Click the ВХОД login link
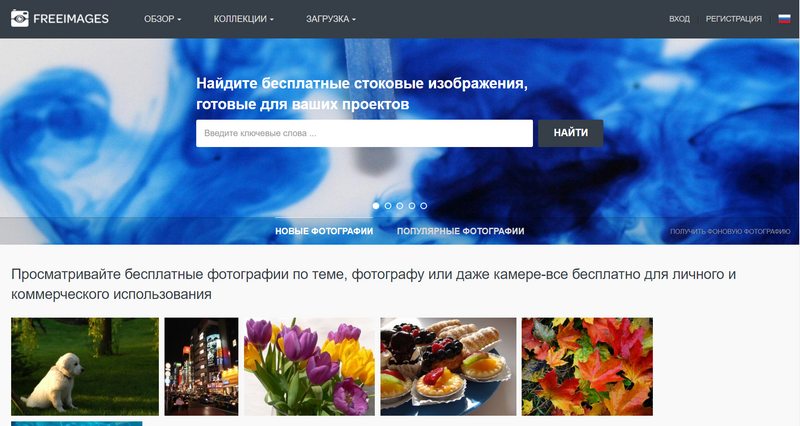 pyautogui.click(x=679, y=19)
